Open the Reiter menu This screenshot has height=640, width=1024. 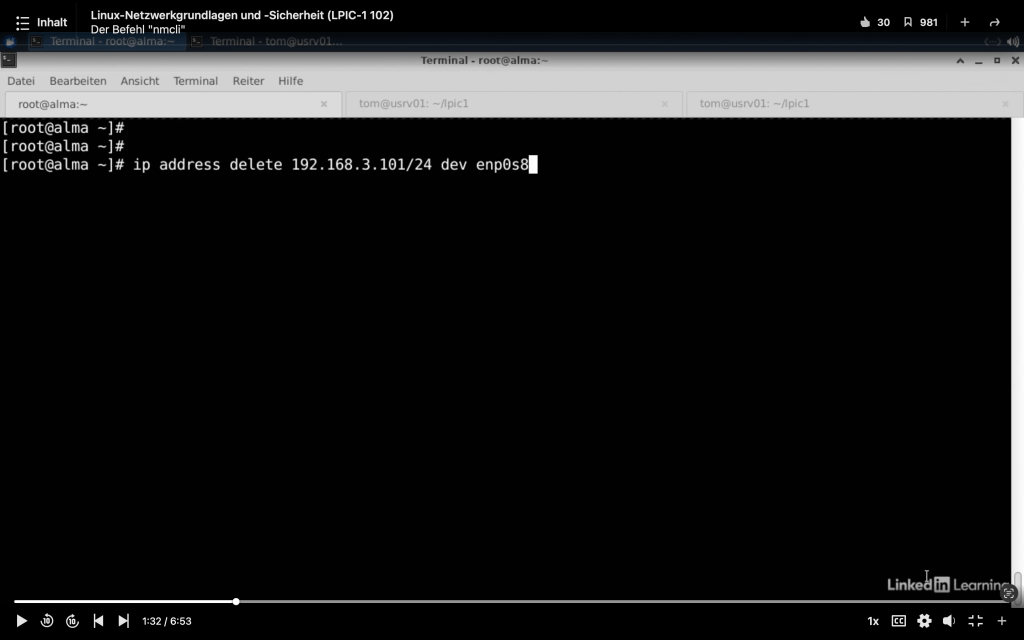248,81
